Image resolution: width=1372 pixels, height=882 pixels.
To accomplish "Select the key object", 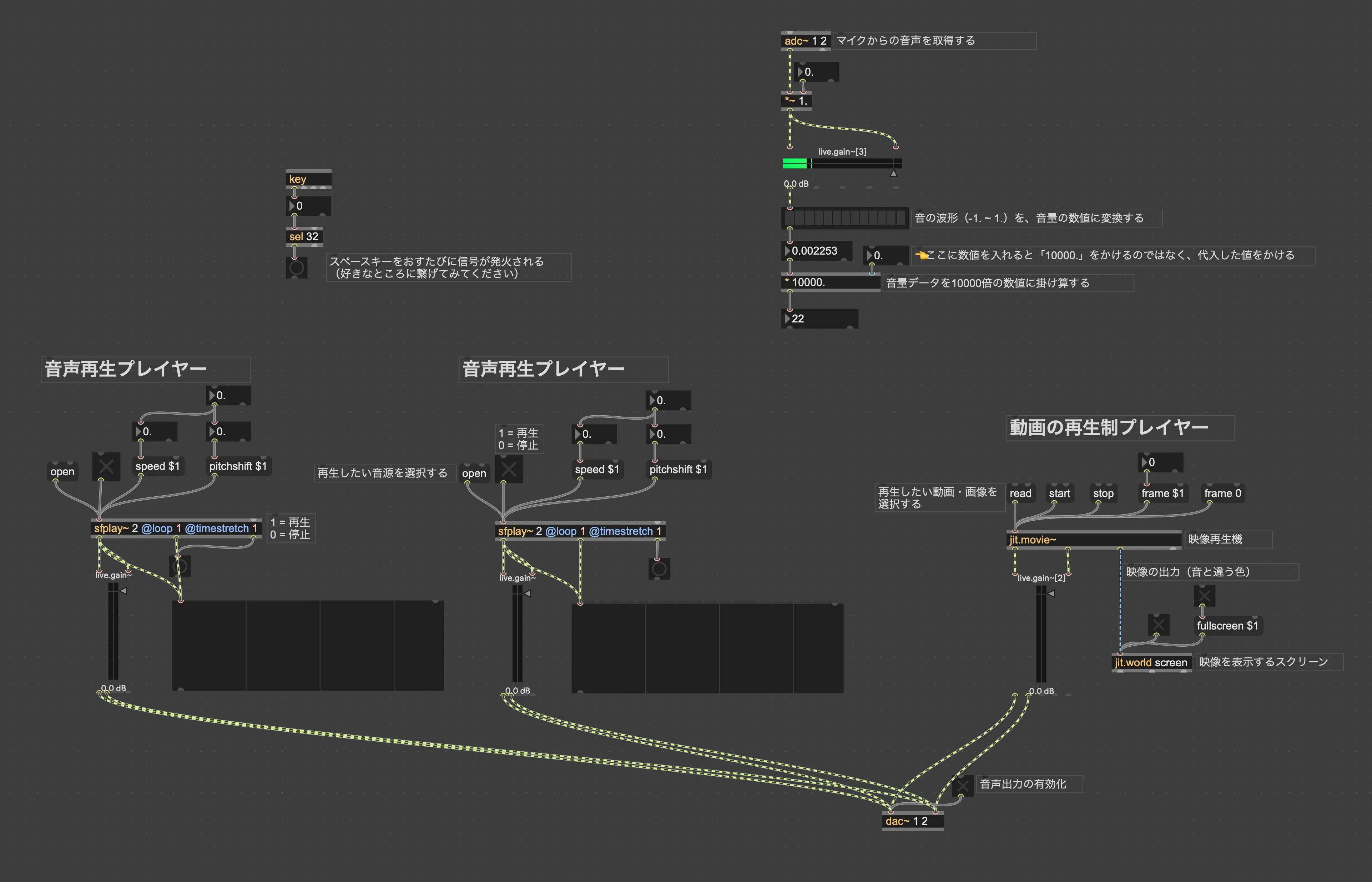I will (308, 179).
